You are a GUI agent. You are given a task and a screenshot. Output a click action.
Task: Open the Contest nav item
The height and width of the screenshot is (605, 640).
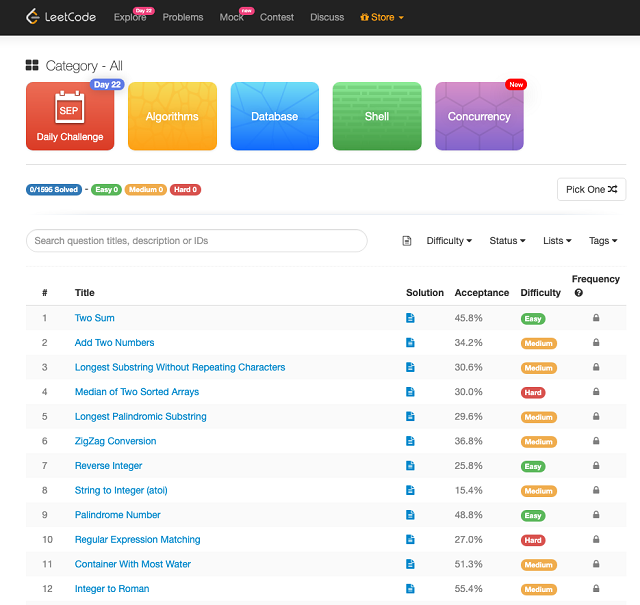click(277, 17)
